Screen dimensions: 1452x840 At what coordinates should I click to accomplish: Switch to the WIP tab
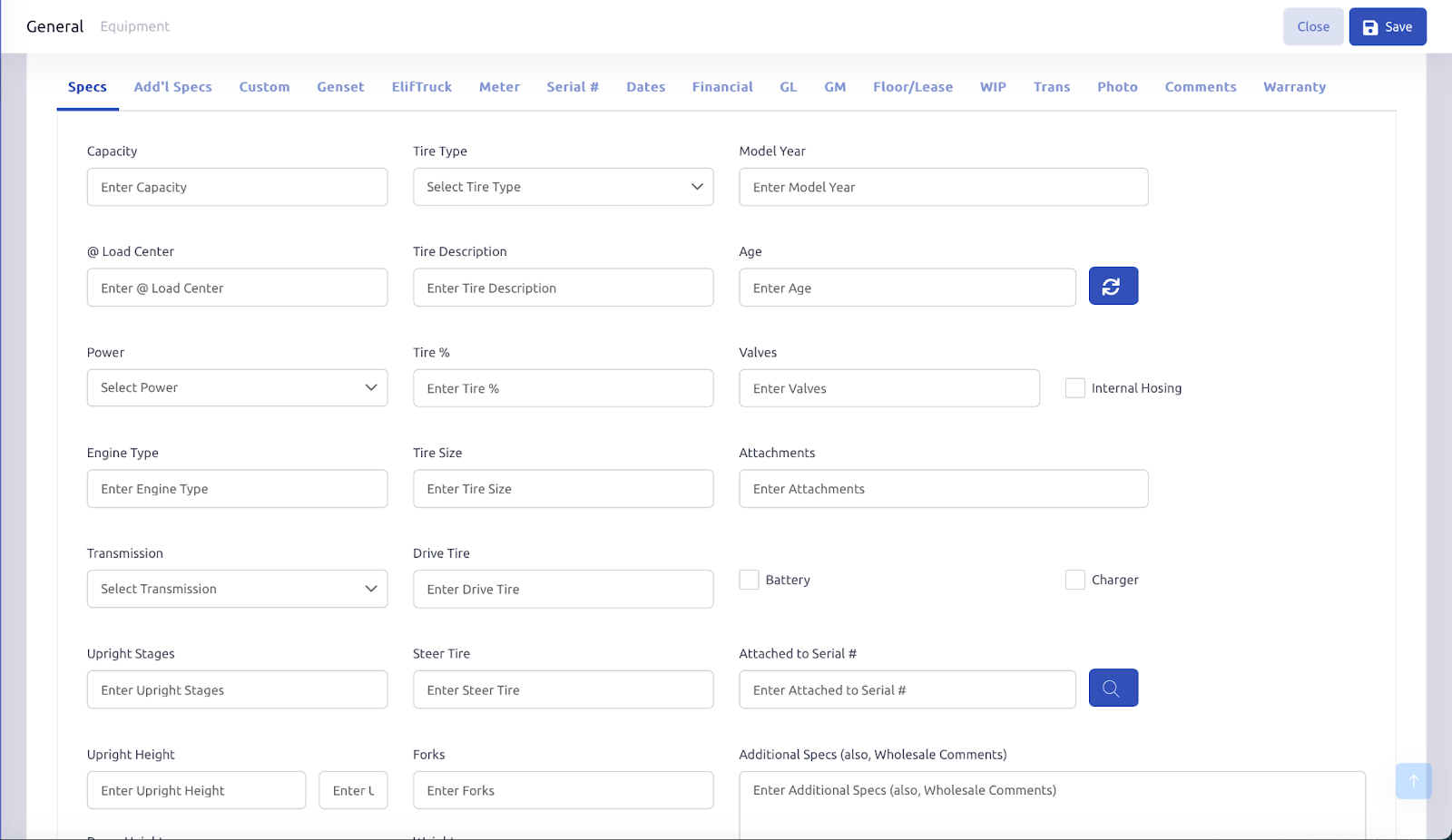point(993,87)
